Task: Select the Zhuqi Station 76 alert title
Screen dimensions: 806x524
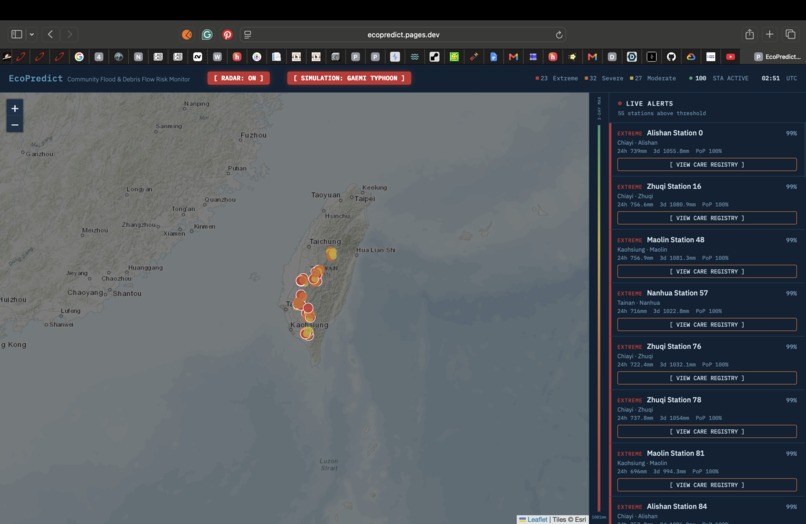Action: pyautogui.click(x=673, y=347)
